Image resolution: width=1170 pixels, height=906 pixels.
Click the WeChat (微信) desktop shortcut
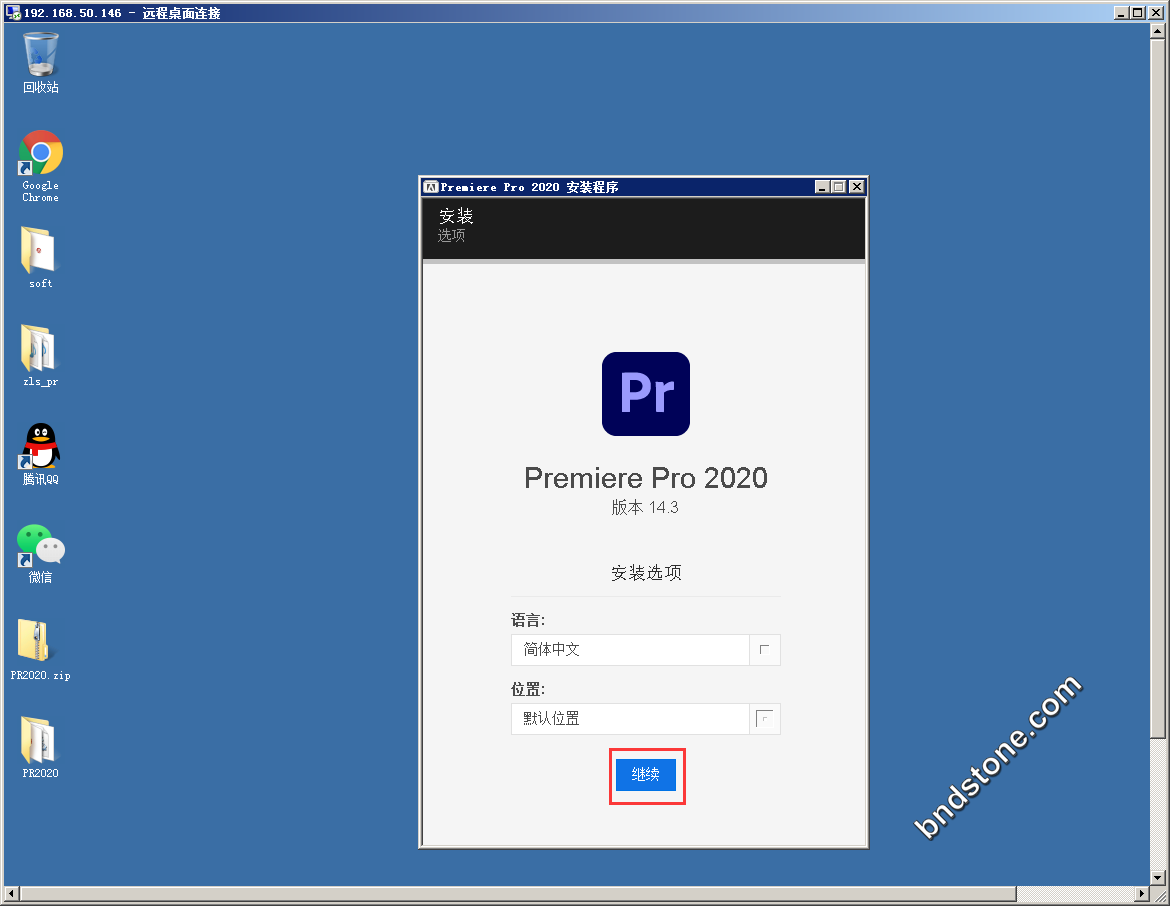[40, 545]
